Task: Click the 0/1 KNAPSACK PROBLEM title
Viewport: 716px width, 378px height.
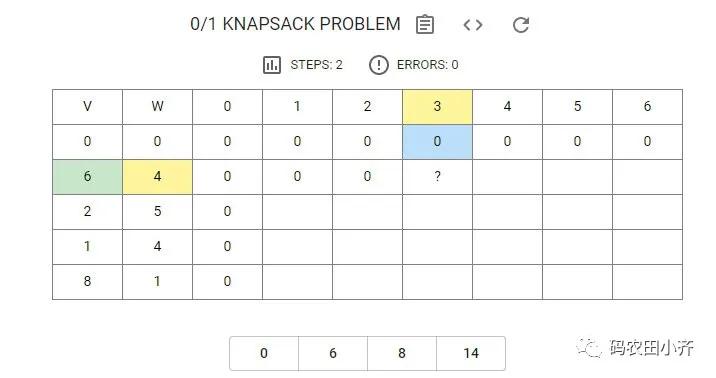Action: click(295, 24)
